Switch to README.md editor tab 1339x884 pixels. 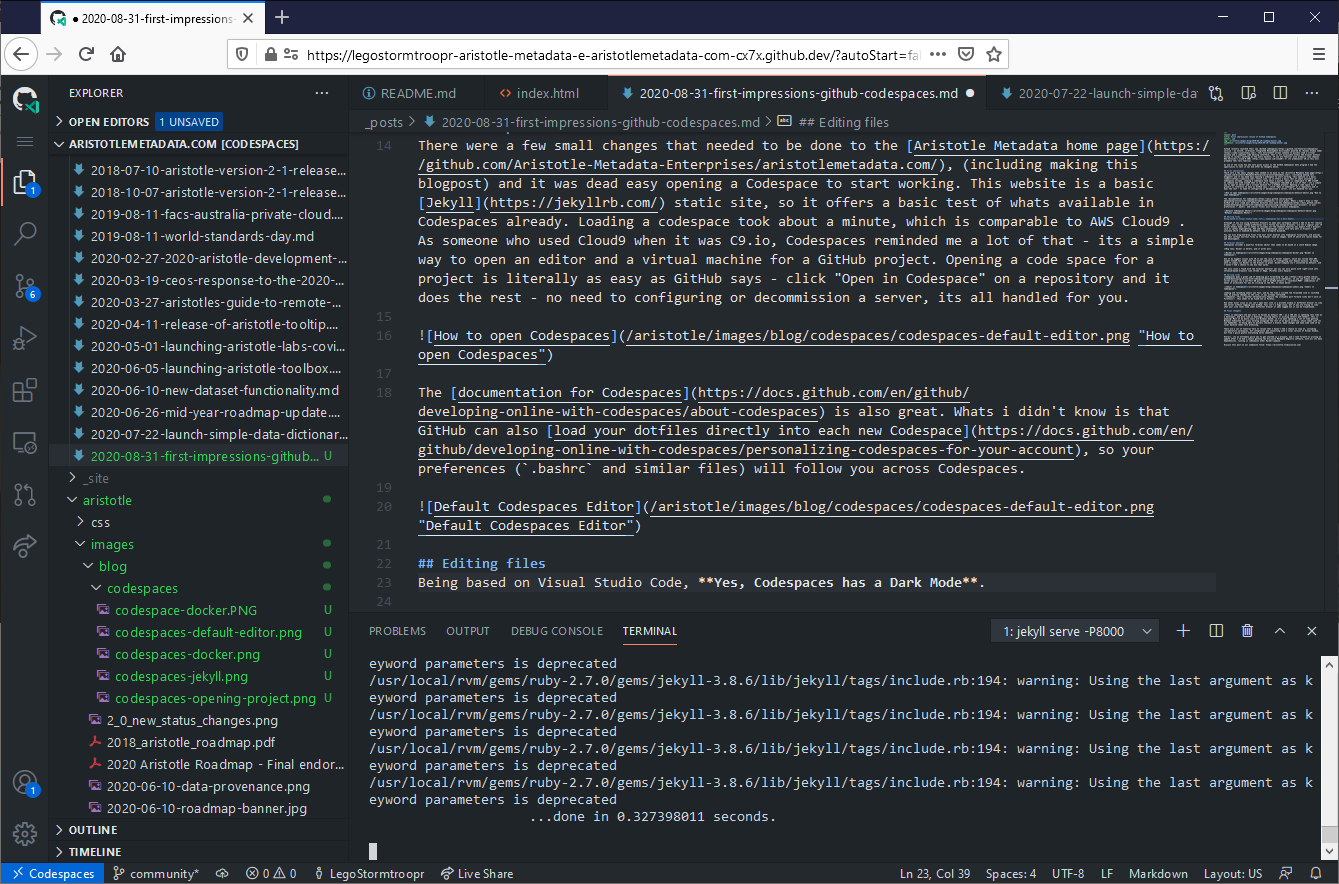pyautogui.click(x=417, y=93)
